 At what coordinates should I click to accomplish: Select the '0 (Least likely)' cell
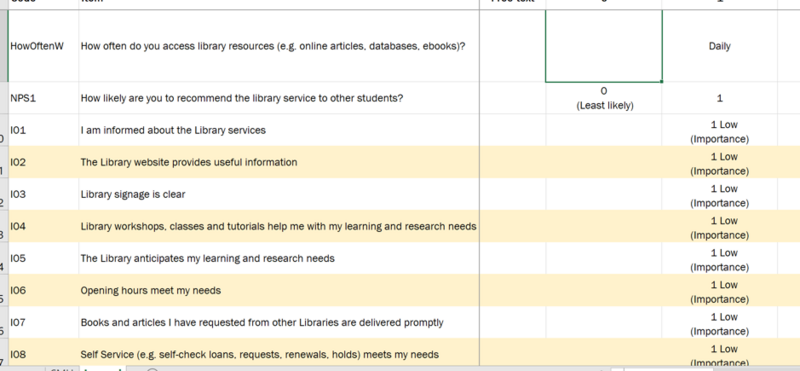coord(604,98)
